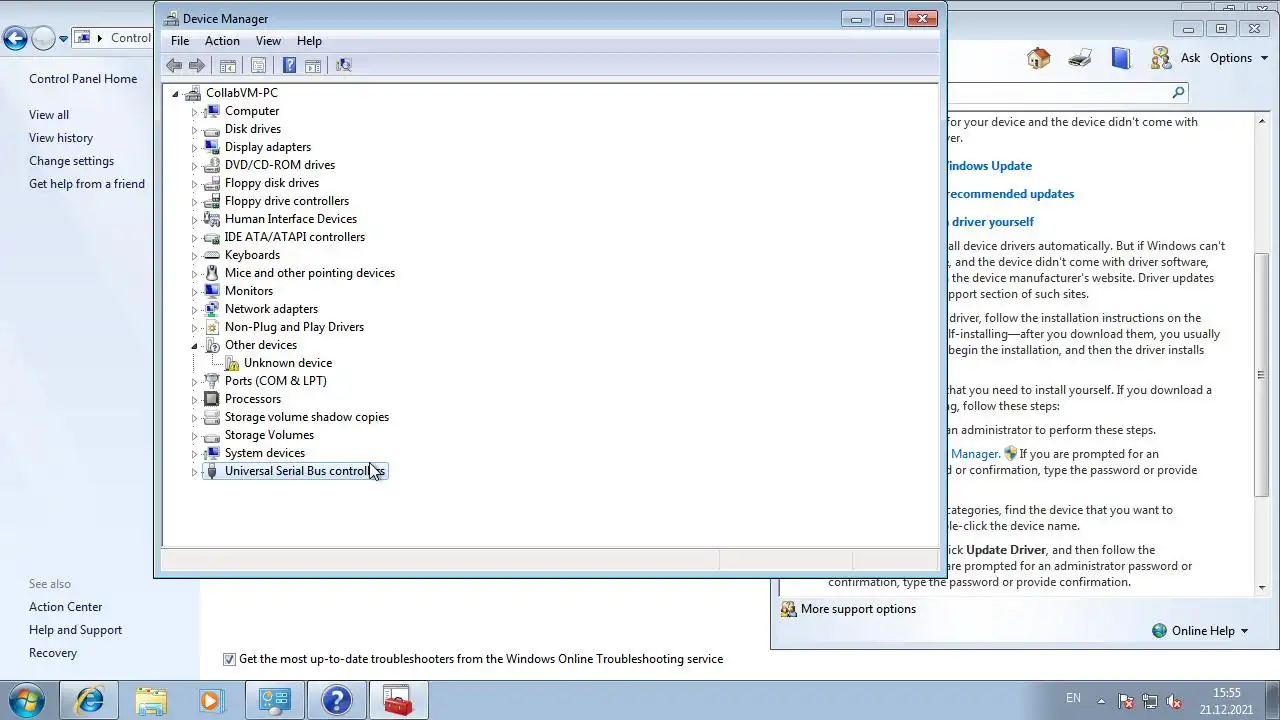Viewport: 1280px width, 720px height.
Task: Select the Unknown device warning icon
Action: (x=231, y=363)
